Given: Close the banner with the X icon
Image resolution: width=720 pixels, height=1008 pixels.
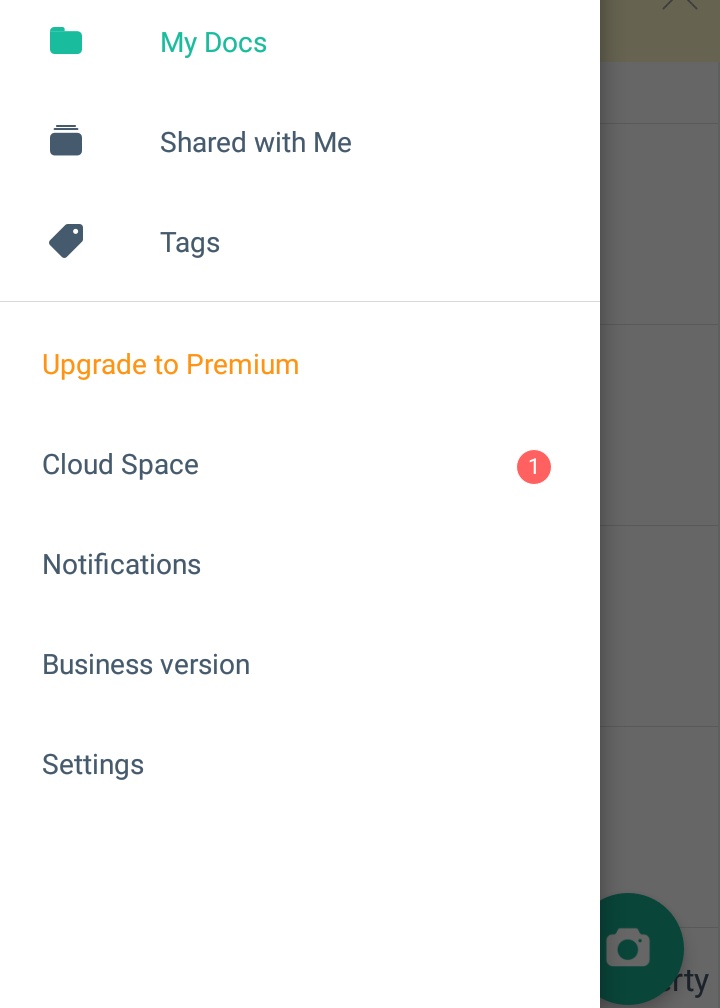Looking at the screenshot, I should pyautogui.click(x=680, y=5).
